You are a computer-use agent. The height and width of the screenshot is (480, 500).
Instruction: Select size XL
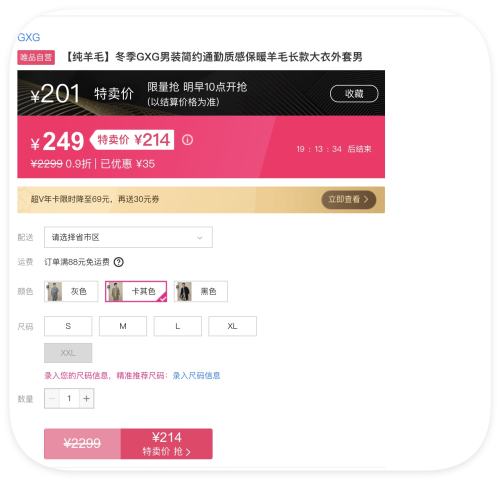point(232,326)
